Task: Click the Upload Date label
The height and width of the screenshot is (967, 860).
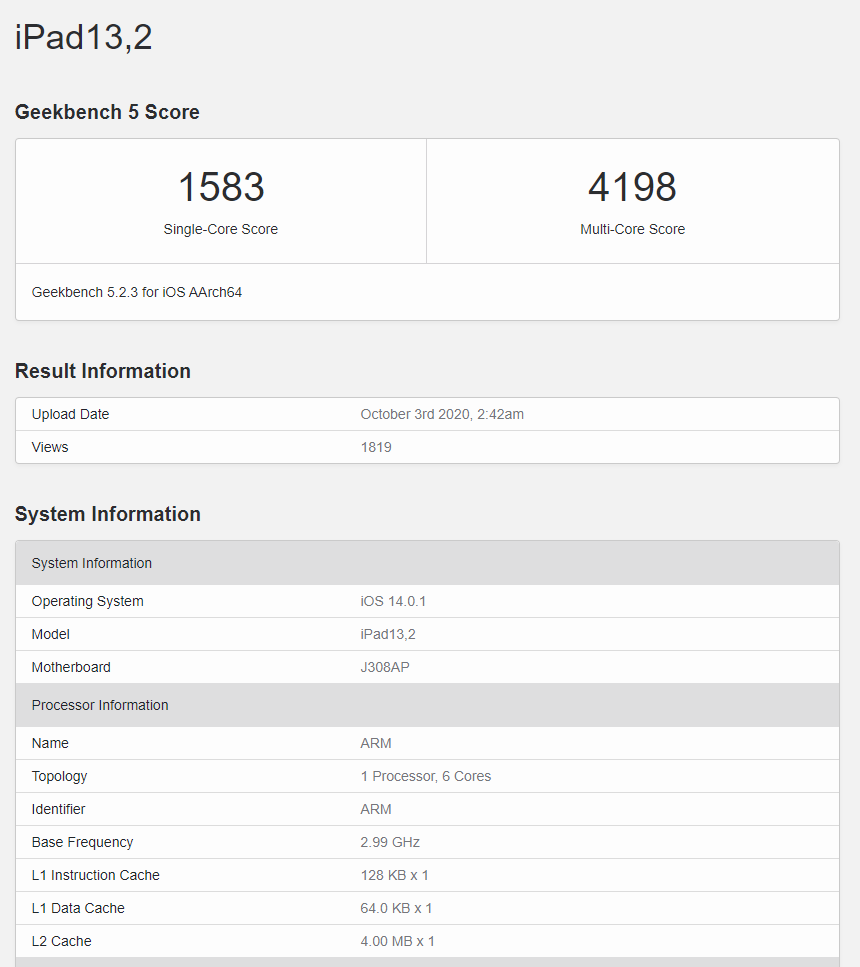Action: tap(70, 414)
